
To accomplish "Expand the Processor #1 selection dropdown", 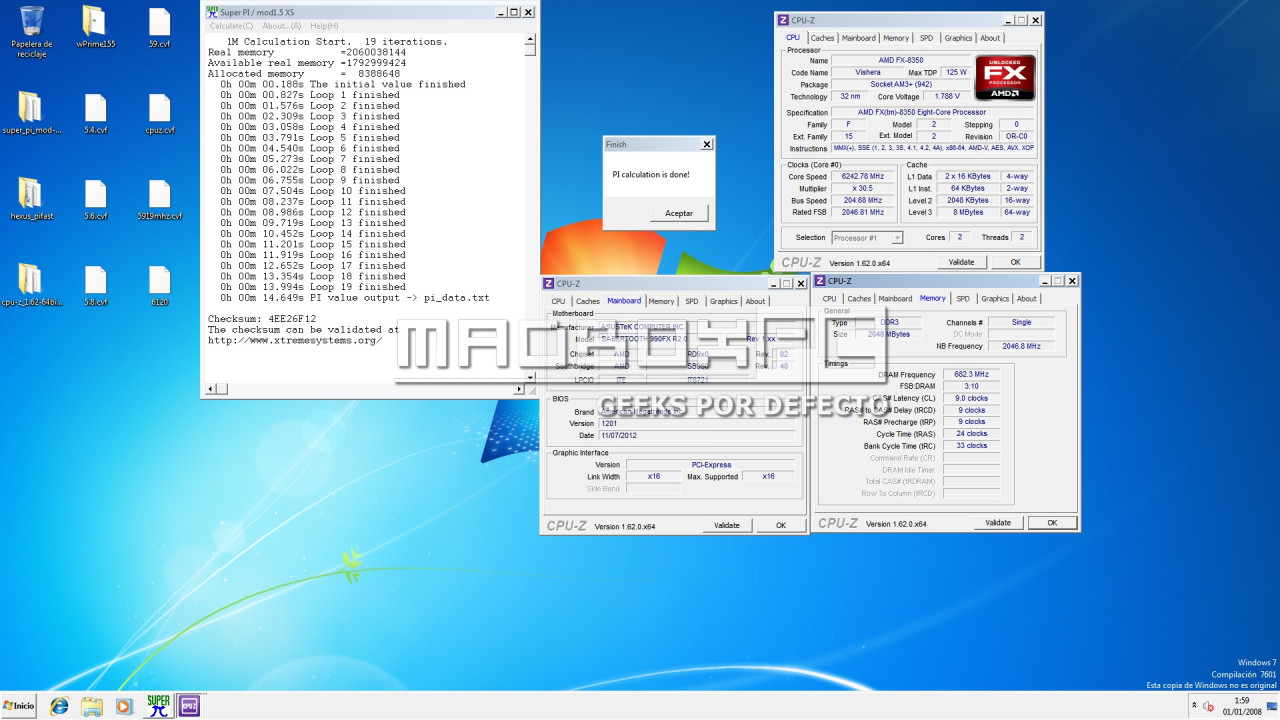I will click(x=867, y=238).
